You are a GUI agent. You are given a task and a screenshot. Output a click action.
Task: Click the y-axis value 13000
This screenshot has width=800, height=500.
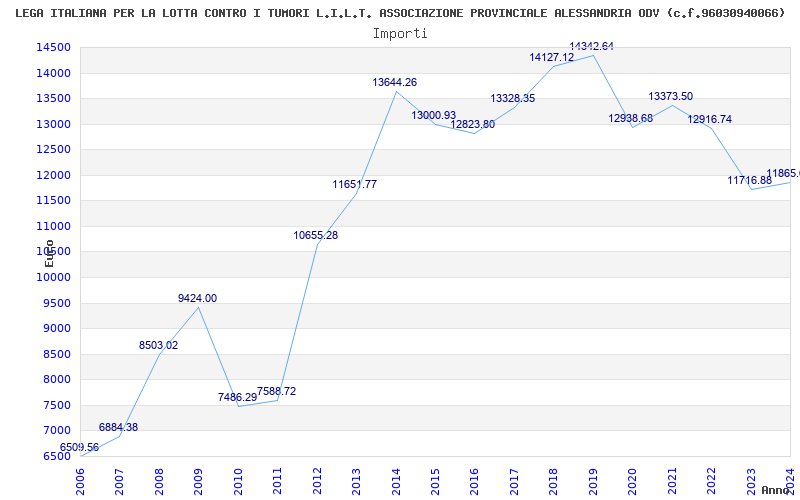tap(53, 124)
